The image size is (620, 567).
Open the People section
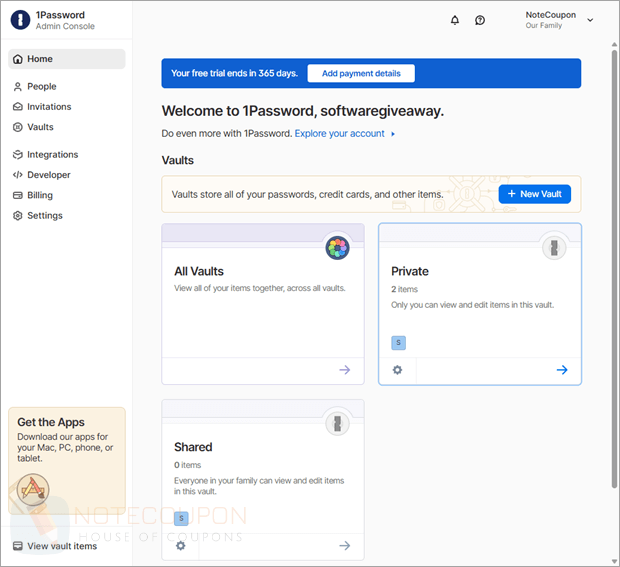coord(35,87)
